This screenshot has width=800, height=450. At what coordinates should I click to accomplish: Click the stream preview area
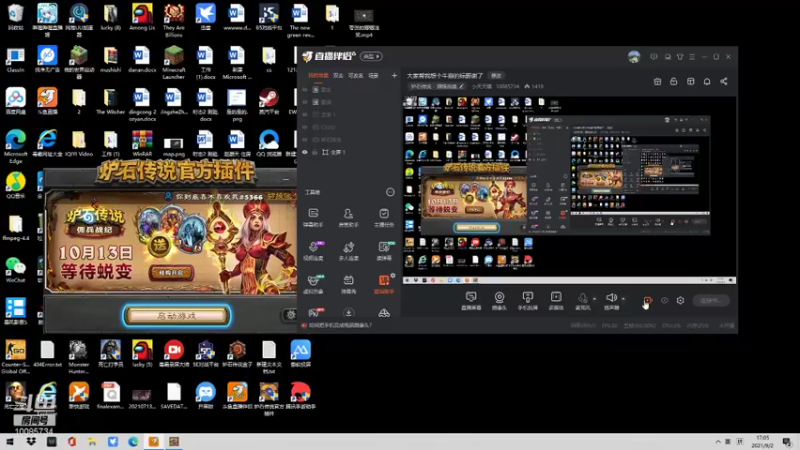click(569, 190)
